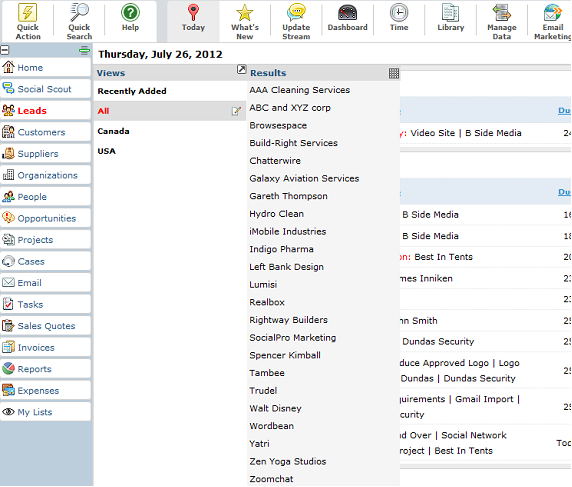Click the Results grid view icon
Image resolution: width=572 pixels, height=487 pixels.
[394, 73]
